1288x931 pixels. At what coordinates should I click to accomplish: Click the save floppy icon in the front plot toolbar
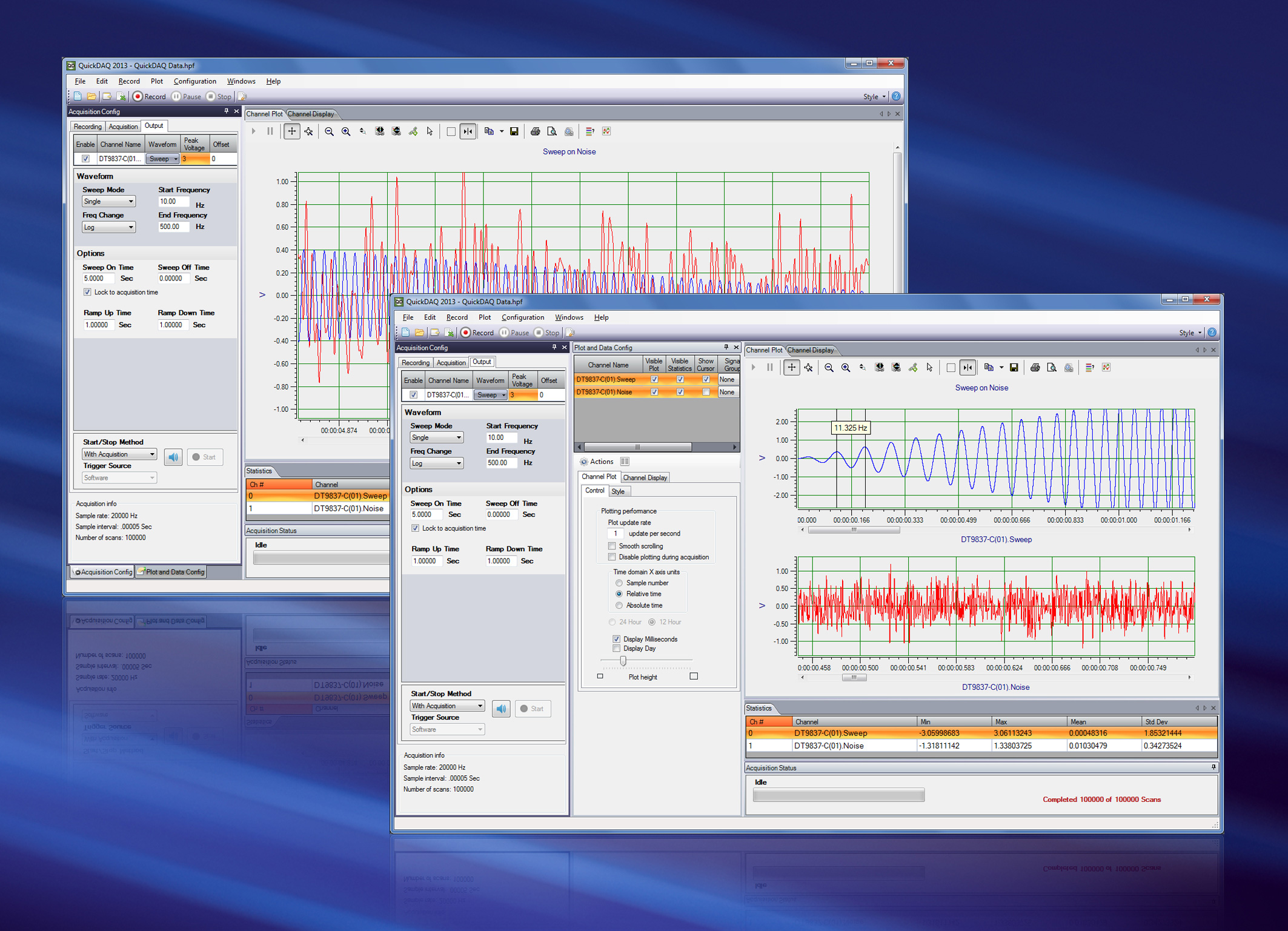click(x=1014, y=368)
